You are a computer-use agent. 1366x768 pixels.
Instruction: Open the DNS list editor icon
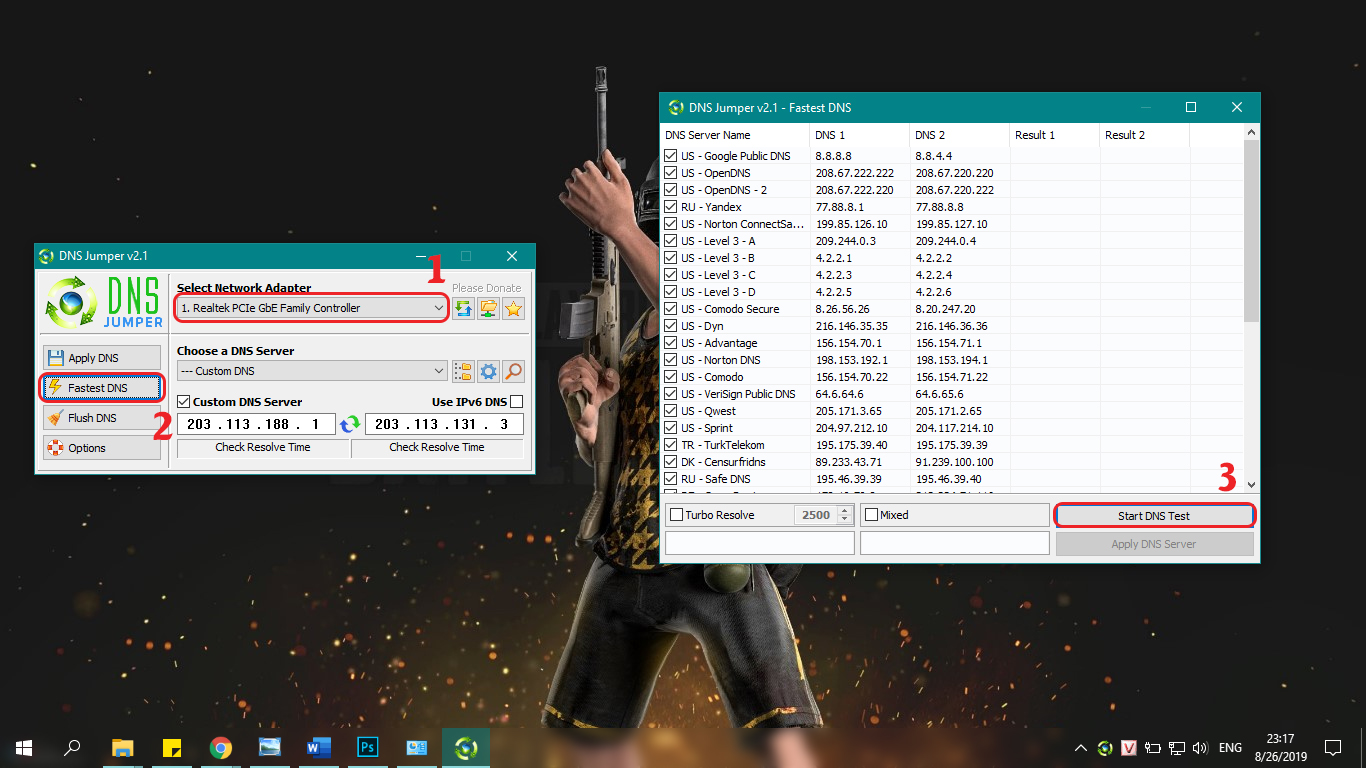(x=463, y=371)
